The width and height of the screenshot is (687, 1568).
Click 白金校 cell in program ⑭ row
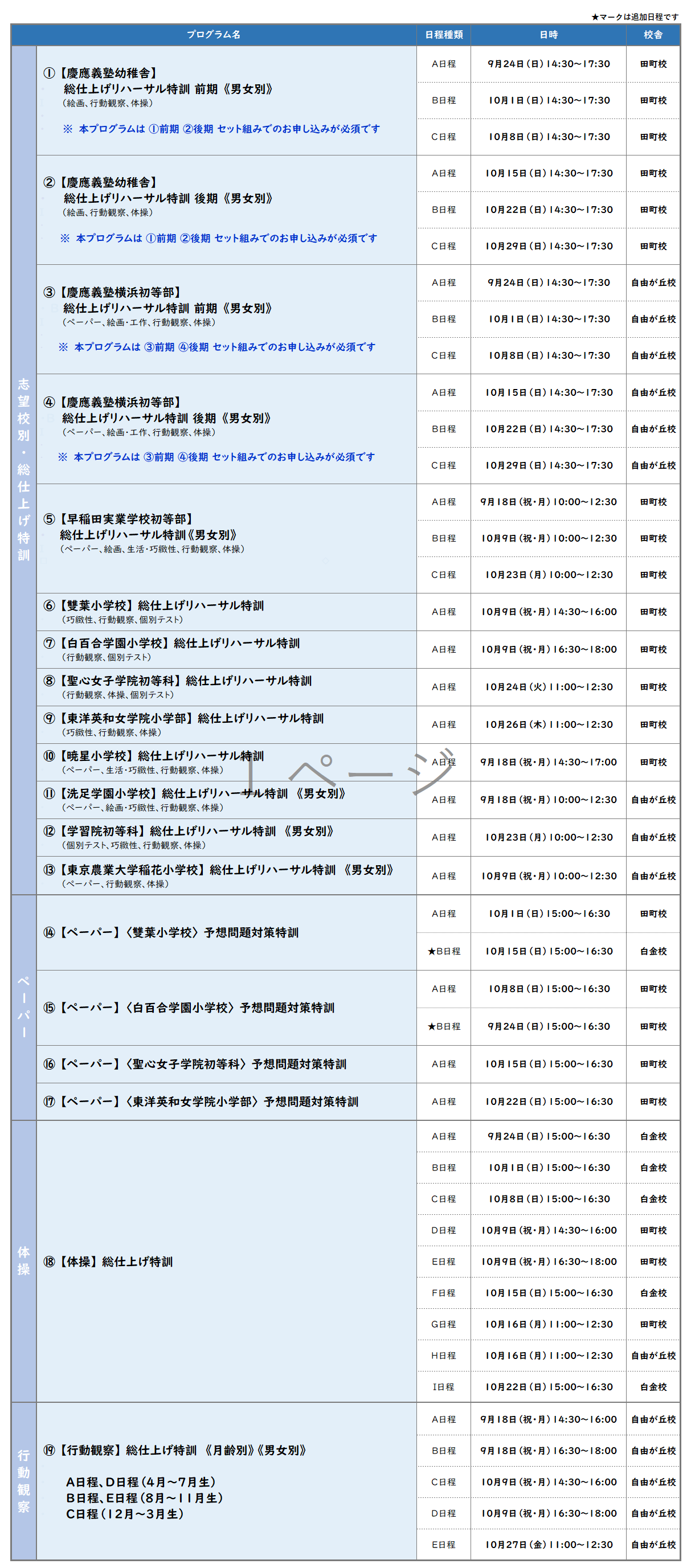tap(653, 951)
